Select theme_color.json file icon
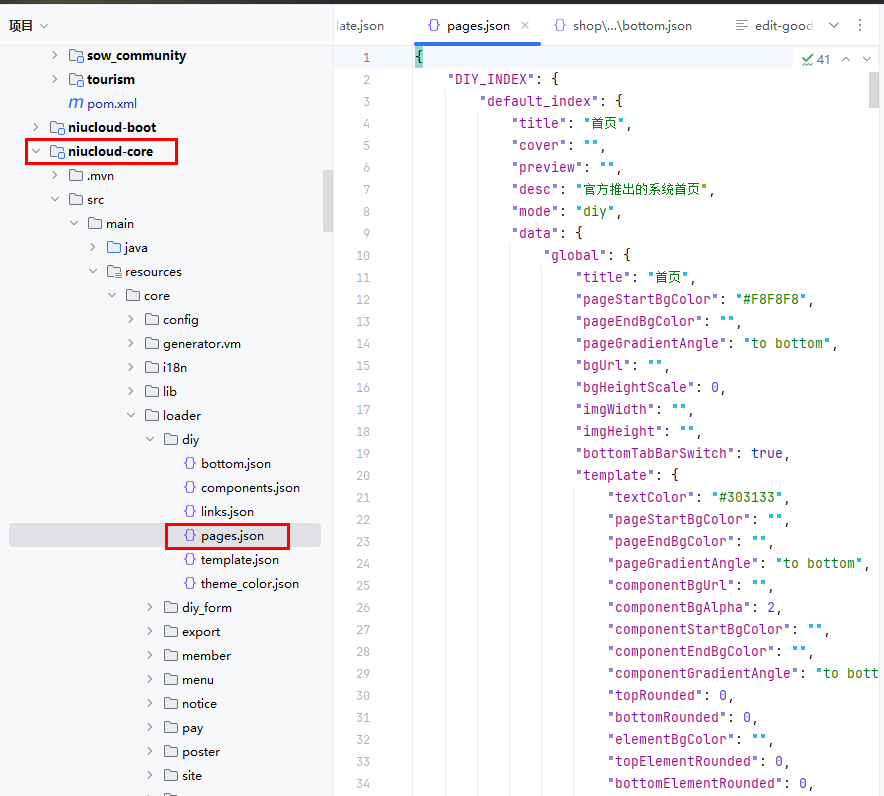Viewport: 884px width, 796px height. (x=190, y=583)
